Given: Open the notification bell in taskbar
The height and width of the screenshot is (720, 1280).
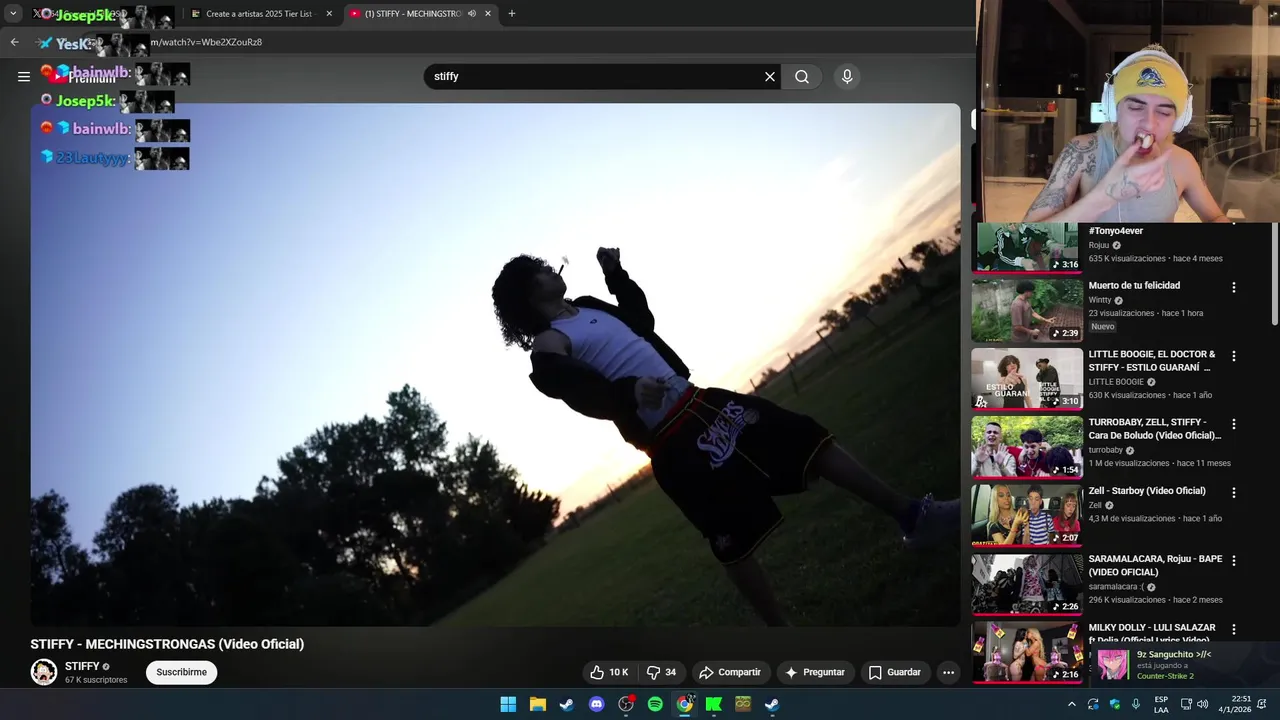Looking at the screenshot, I should pyautogui.click(x=1263, y=704).
